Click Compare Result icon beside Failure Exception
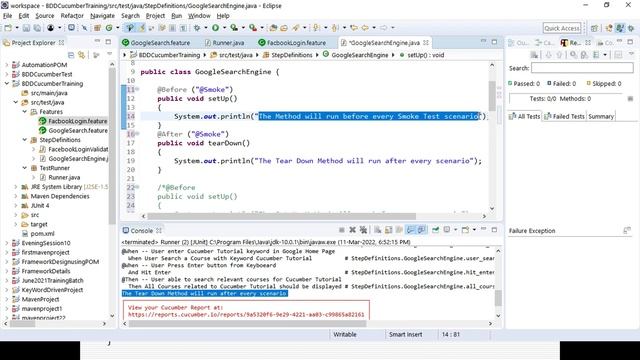This screenshot has height=360, width=640. pyautogui.click(x=627, y=231)
